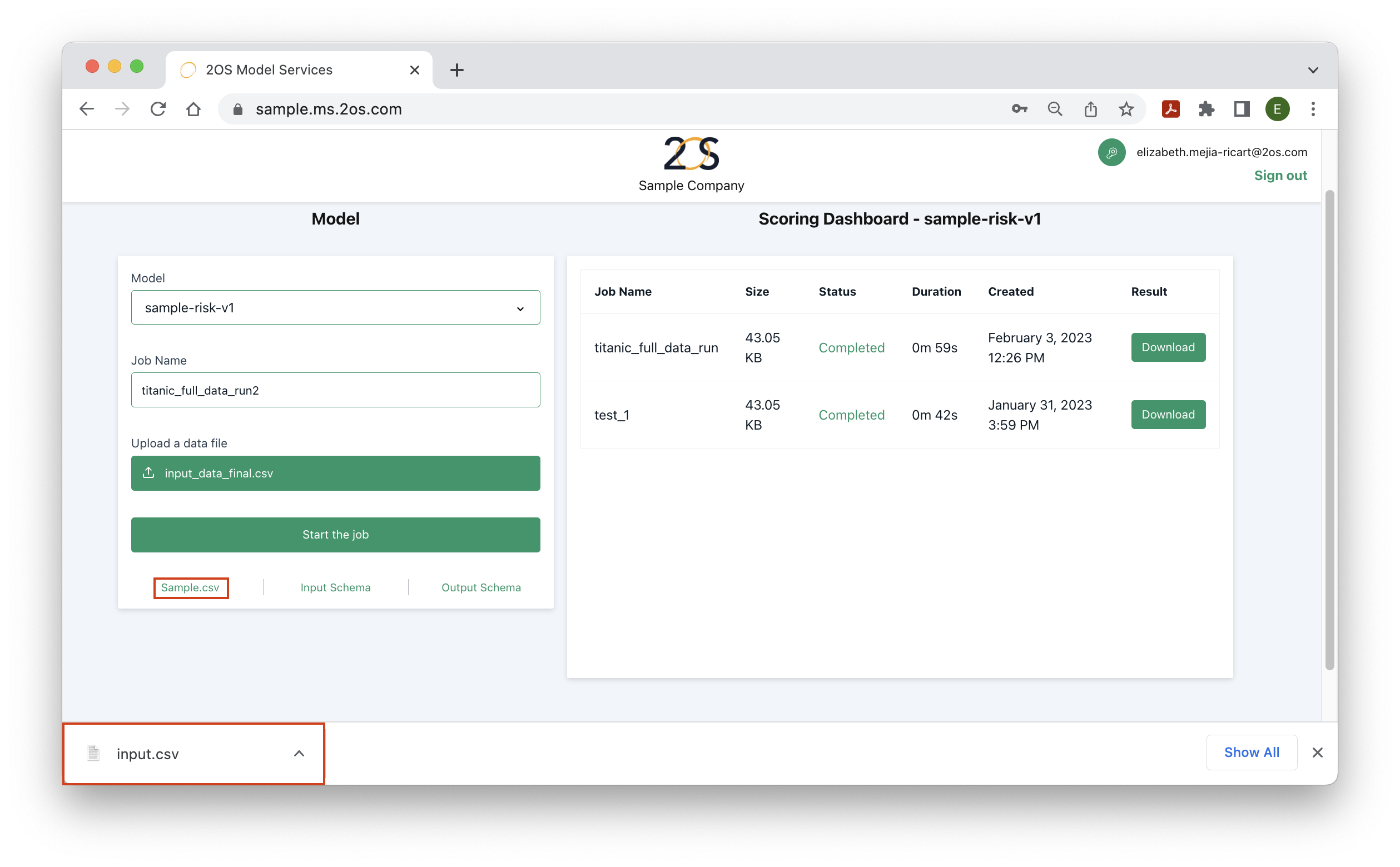Toggle the bookmark star for this page

click(x=1126, y=109)
